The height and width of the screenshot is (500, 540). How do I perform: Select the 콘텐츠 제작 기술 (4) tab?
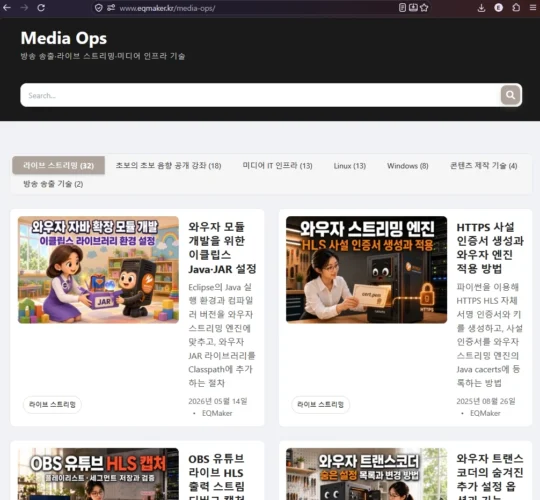[484, 166]
